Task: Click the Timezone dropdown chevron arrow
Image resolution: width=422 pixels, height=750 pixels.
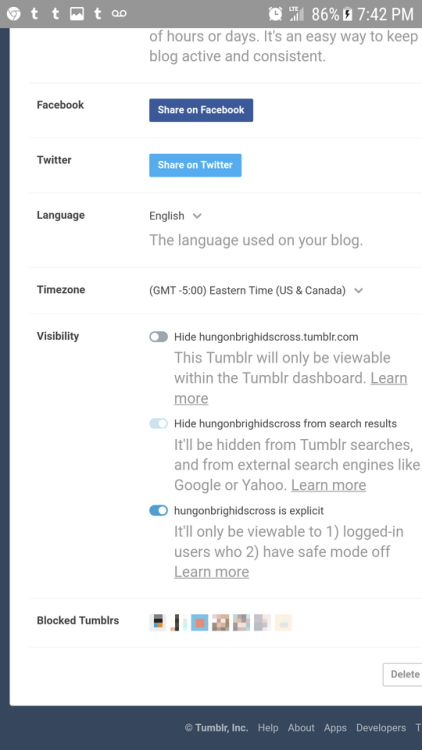Action: (x=358, y=290)
